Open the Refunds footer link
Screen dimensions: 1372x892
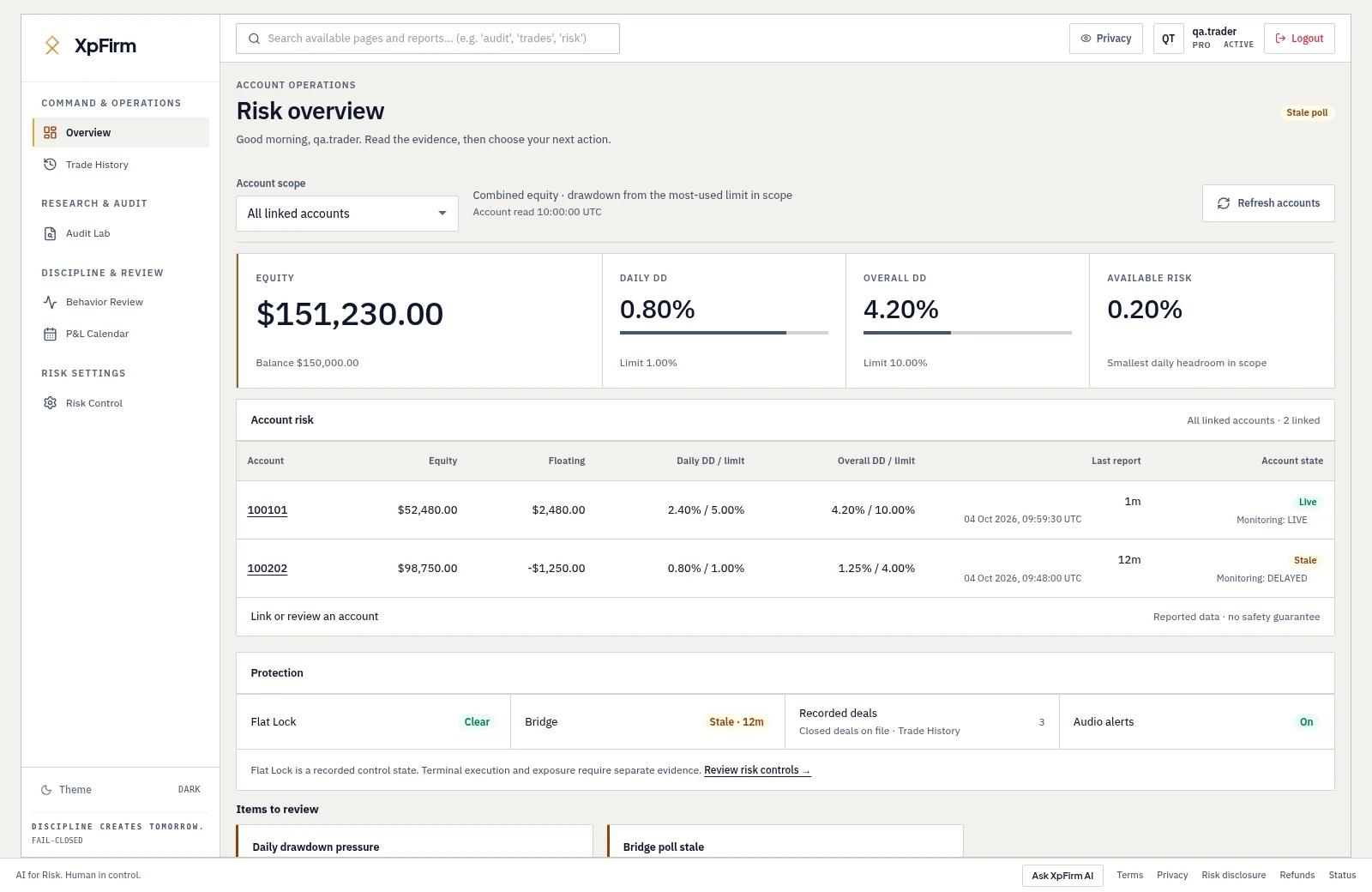tap(1297, 876)
